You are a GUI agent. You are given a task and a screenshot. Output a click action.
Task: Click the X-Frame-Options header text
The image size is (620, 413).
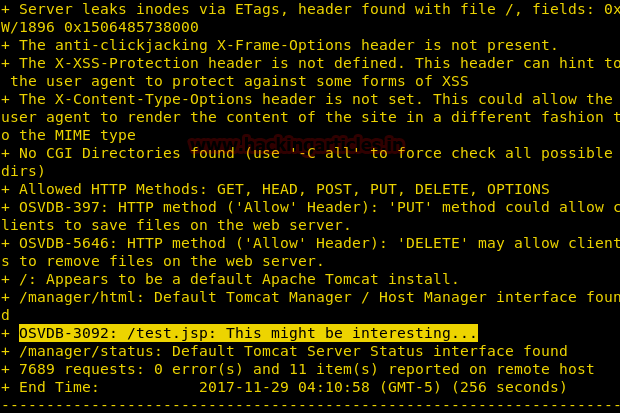pyautogui.click(x=284, y=45)
